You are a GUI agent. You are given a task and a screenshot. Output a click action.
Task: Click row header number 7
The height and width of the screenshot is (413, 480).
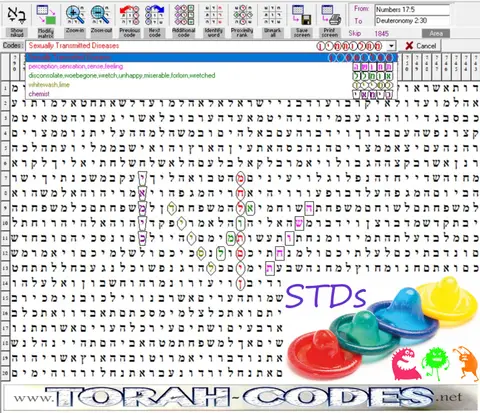click(x=5, y=178)
